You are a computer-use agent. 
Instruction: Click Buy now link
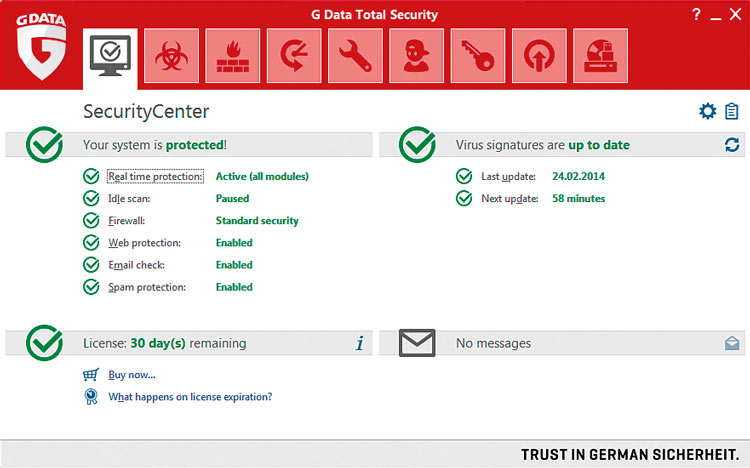[x=132, y=375]
